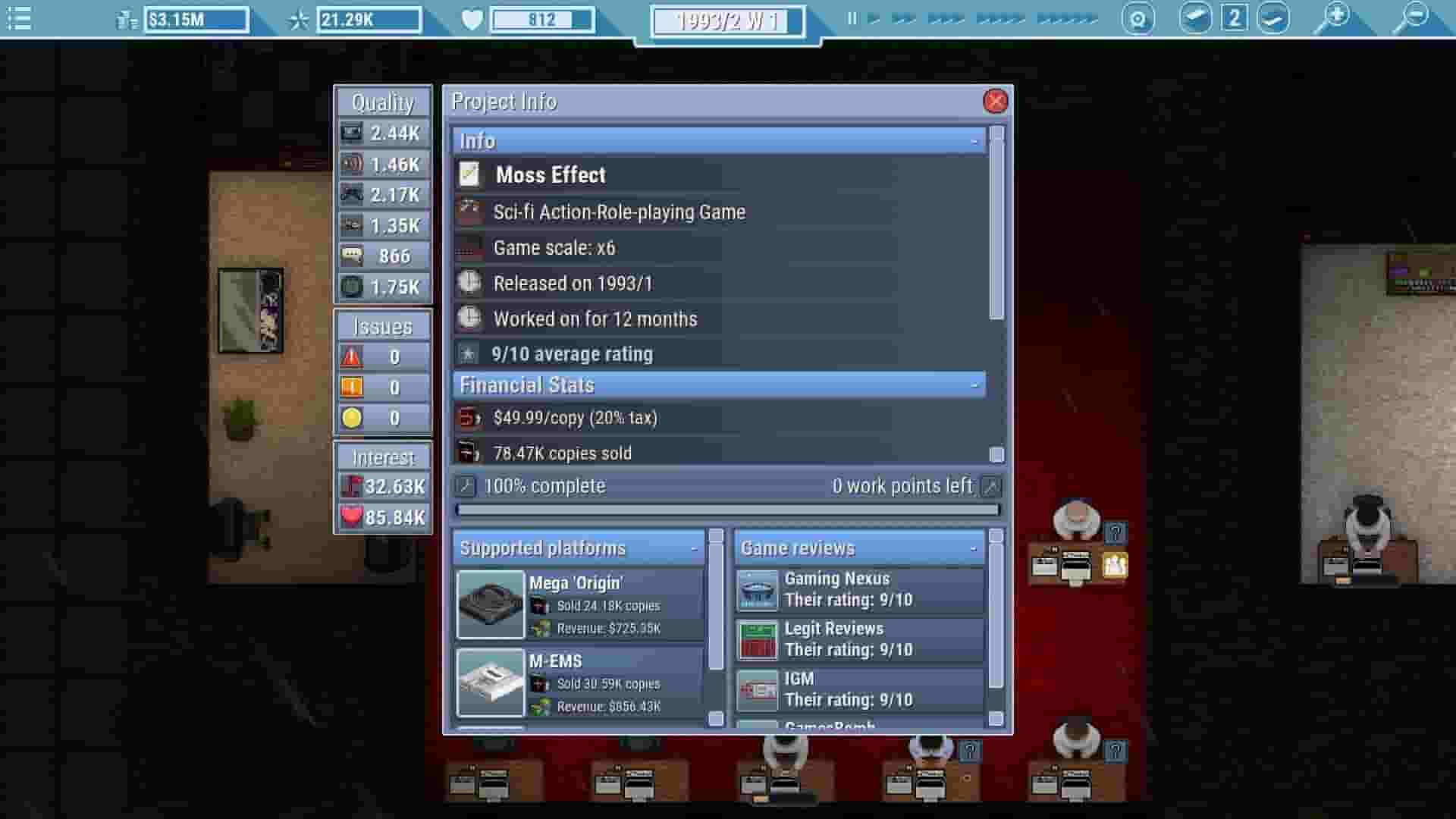Screen dimensions: 1456x819
Task: Click the floor down icon
Action: [x=1272, y=18]
